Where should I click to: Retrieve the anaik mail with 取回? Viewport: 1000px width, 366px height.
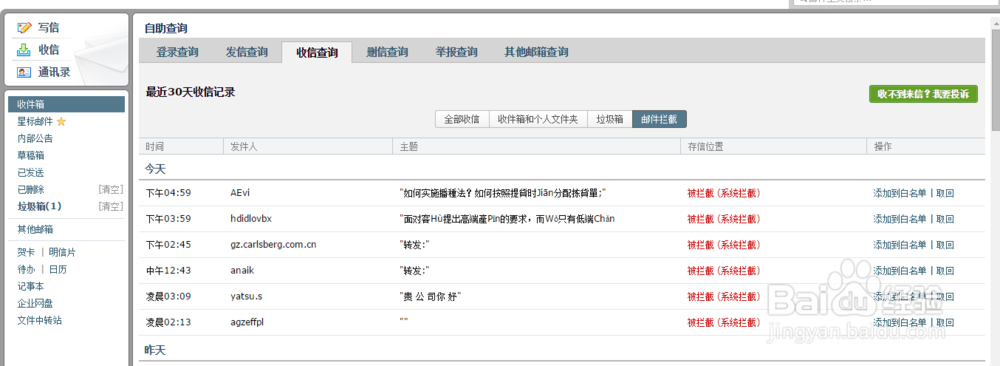click(945, 270)
